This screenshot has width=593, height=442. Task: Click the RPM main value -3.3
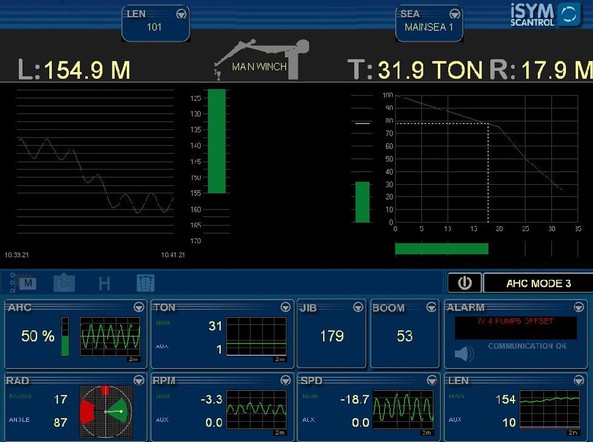coord(211,399)
